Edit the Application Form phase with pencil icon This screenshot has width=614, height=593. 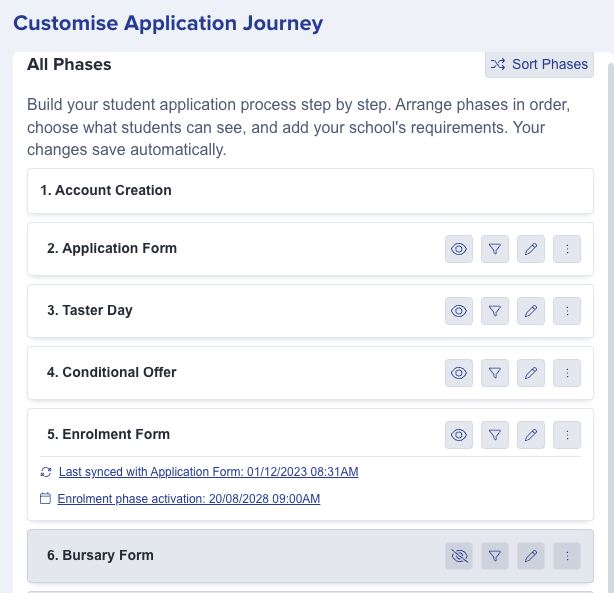(x=531, y=249)
